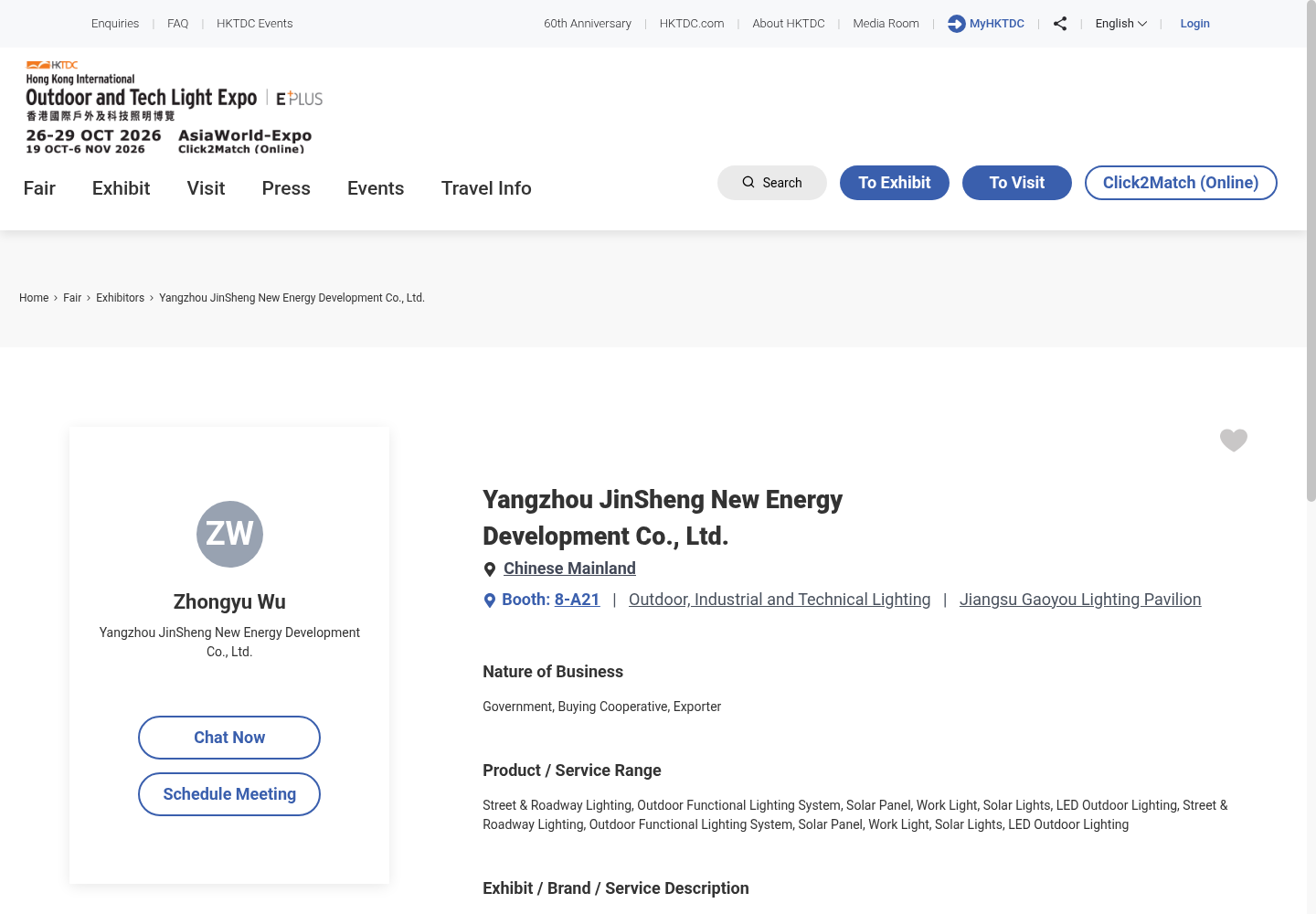The height and width of the screenshot is (914, 1316).
Task: Open the Visit menu
Action: (206, 188)
